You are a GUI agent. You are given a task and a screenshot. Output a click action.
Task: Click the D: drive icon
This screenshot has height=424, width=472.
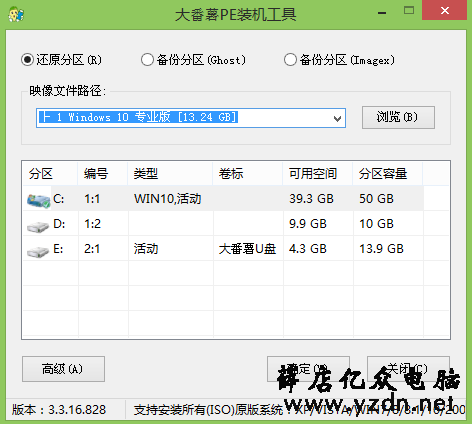38,226
